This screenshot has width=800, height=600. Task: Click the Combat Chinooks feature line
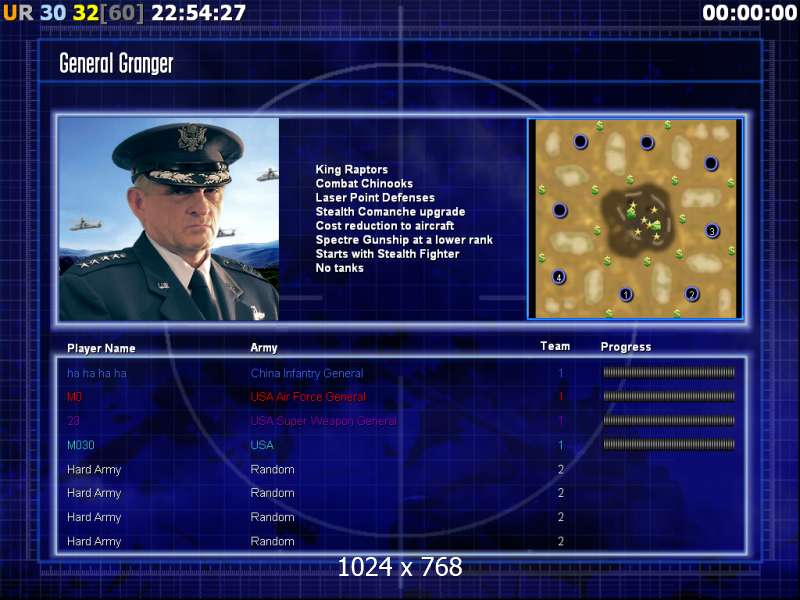(364, 183)
